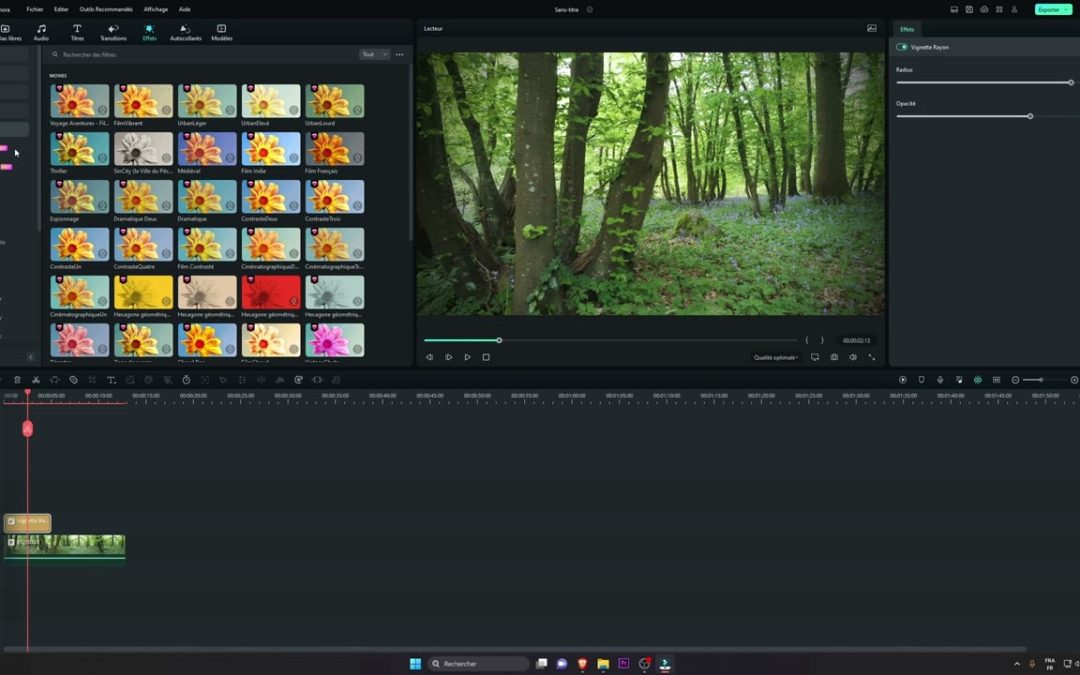Select the Médiéval filter thumbnail
The image size is (1080, 675).
(207, 149)
